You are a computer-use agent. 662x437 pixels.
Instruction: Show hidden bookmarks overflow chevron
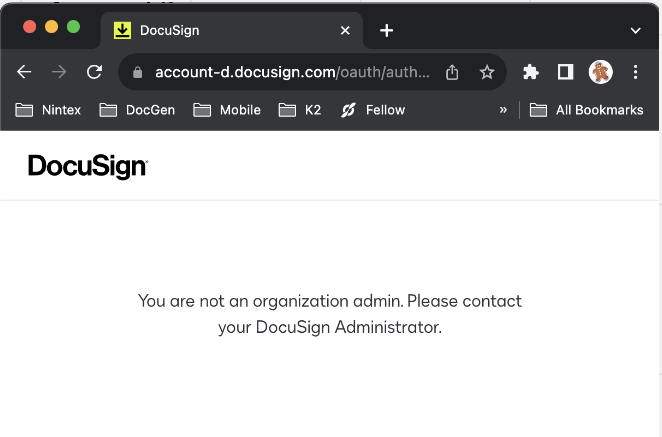[503, 110]
